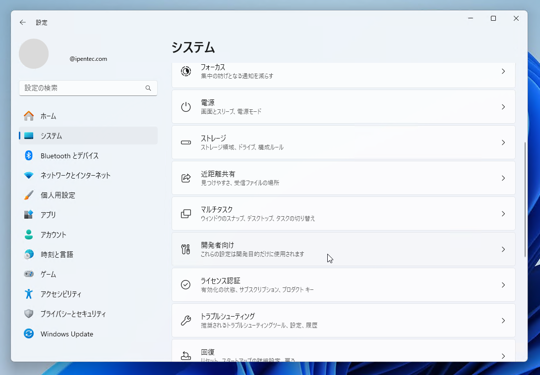This screenshot has height=375, width=540.
Task: Open the トラブルシューティング settings title
Action: point(228,316)
